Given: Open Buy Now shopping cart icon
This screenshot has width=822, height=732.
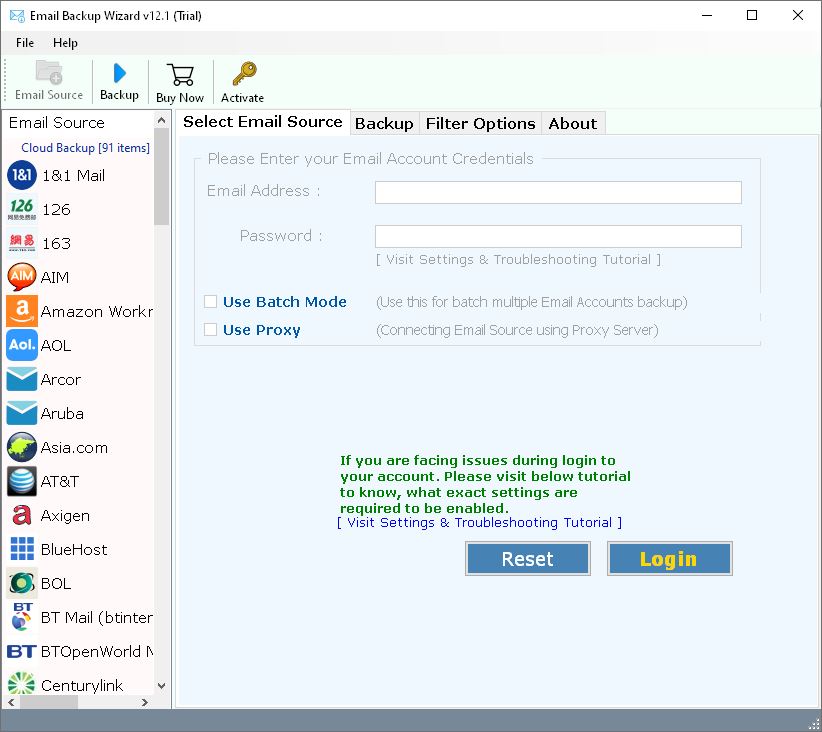Looking at the screenshot, I should point(180,80).
